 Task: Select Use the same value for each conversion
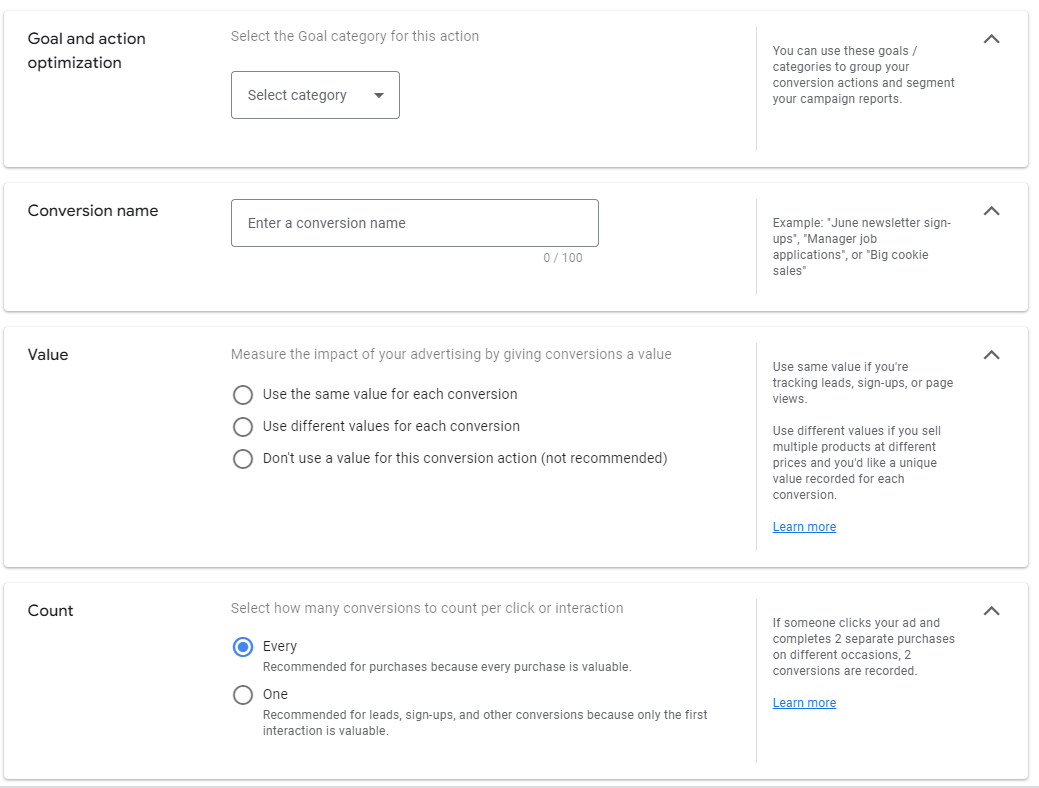click(x=243, y=395)
